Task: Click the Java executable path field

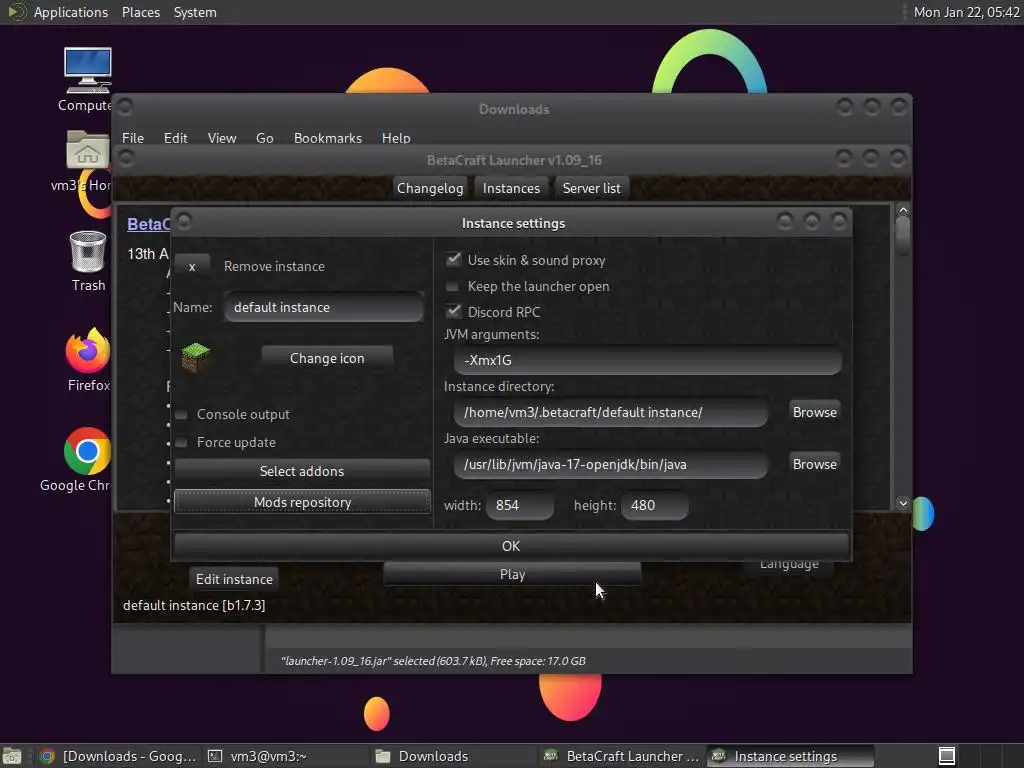Action: (611, 464)
